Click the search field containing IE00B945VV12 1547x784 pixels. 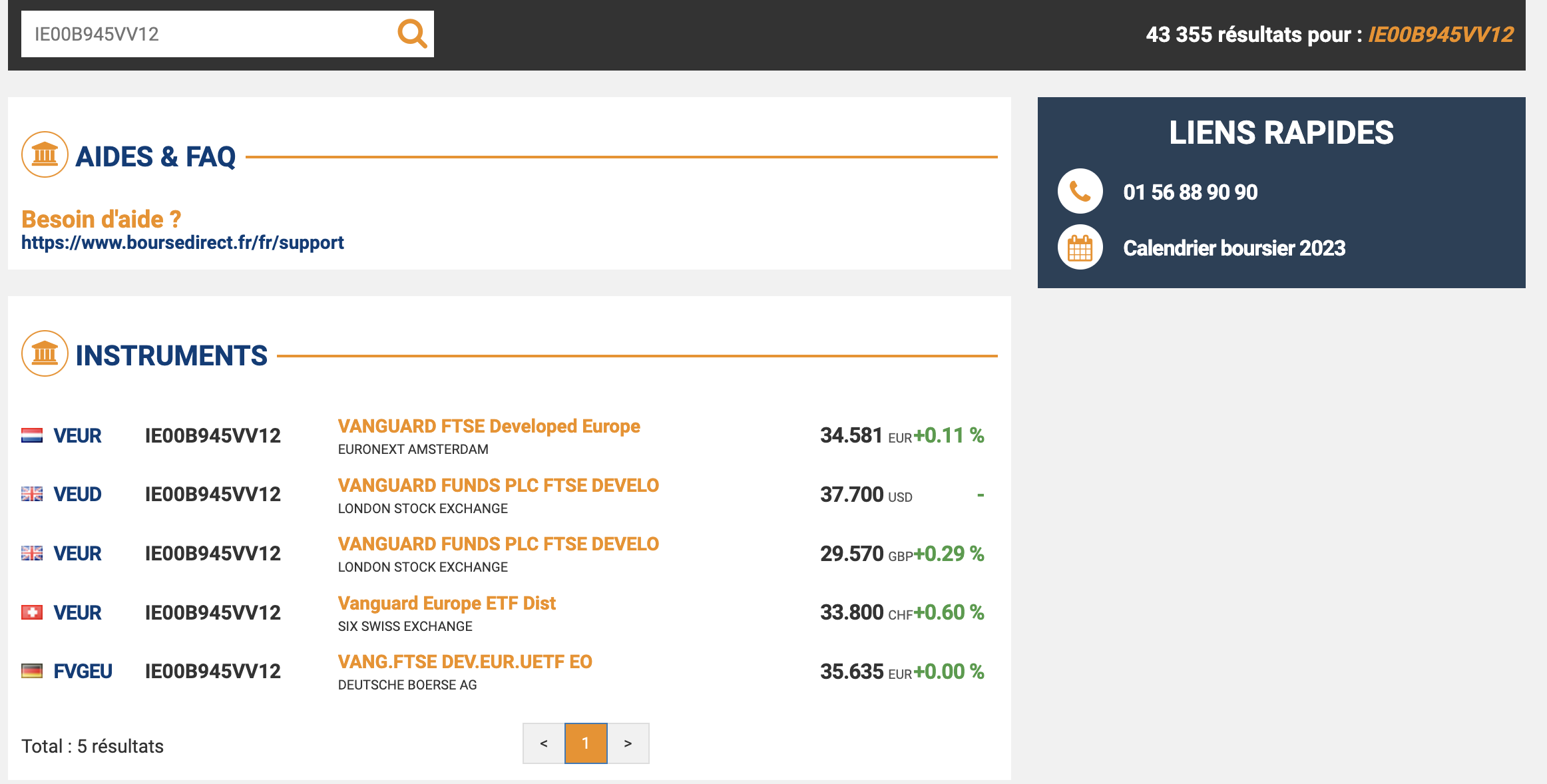(x=227, y=34)
